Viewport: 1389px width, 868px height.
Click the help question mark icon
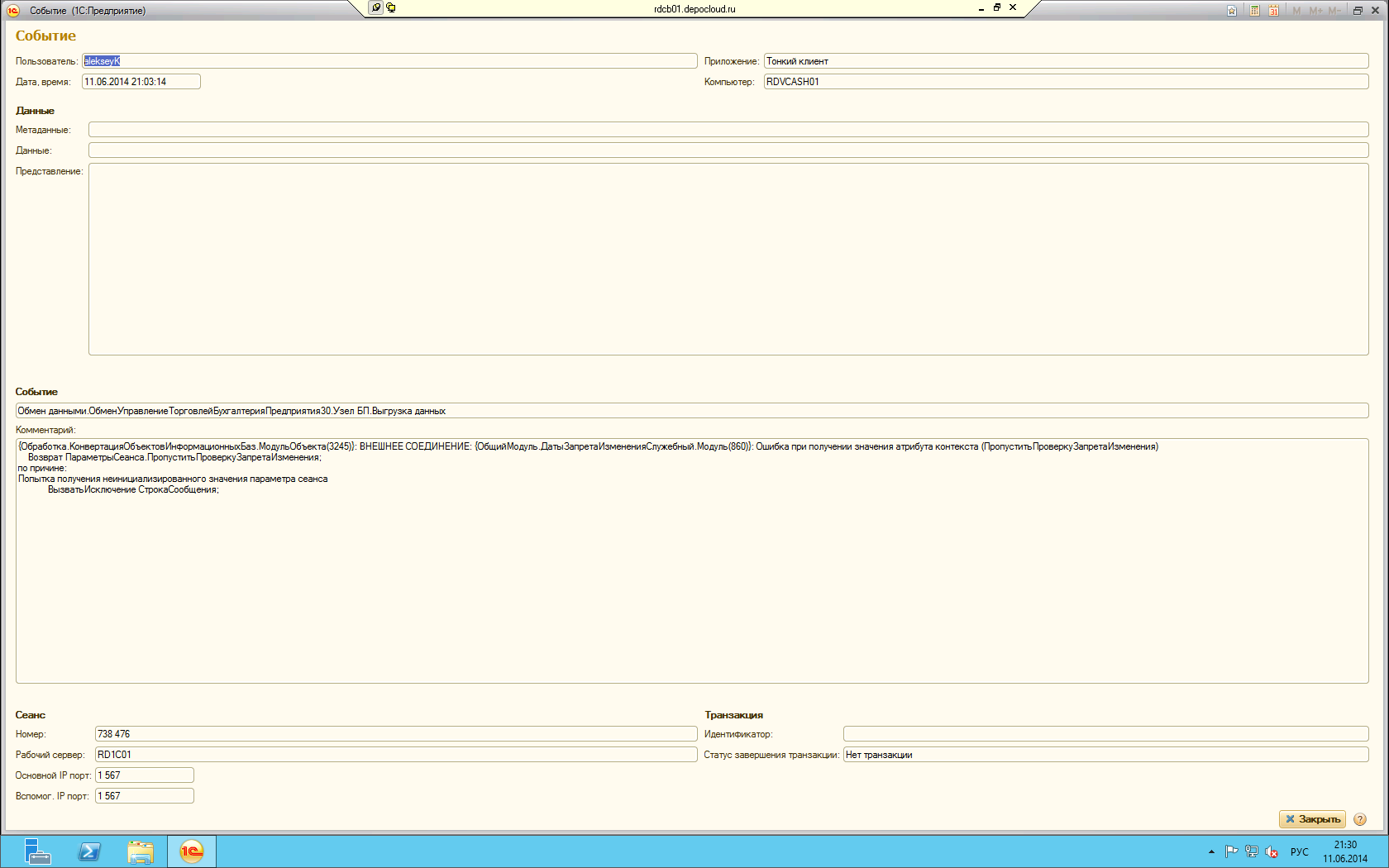point(1360,819)
